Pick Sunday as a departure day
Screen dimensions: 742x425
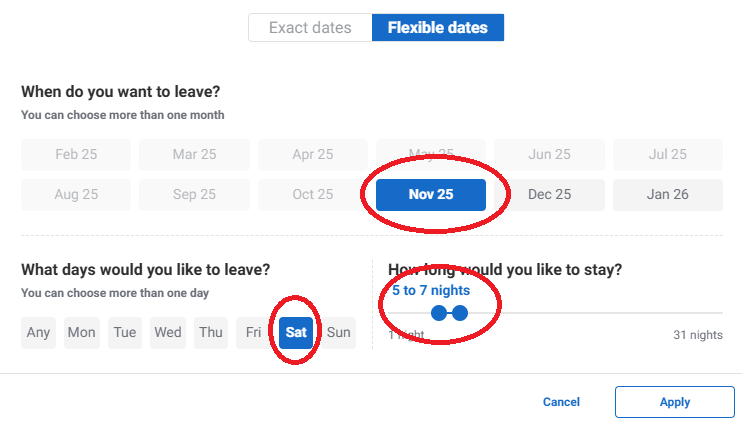click(x=339, y=332)
